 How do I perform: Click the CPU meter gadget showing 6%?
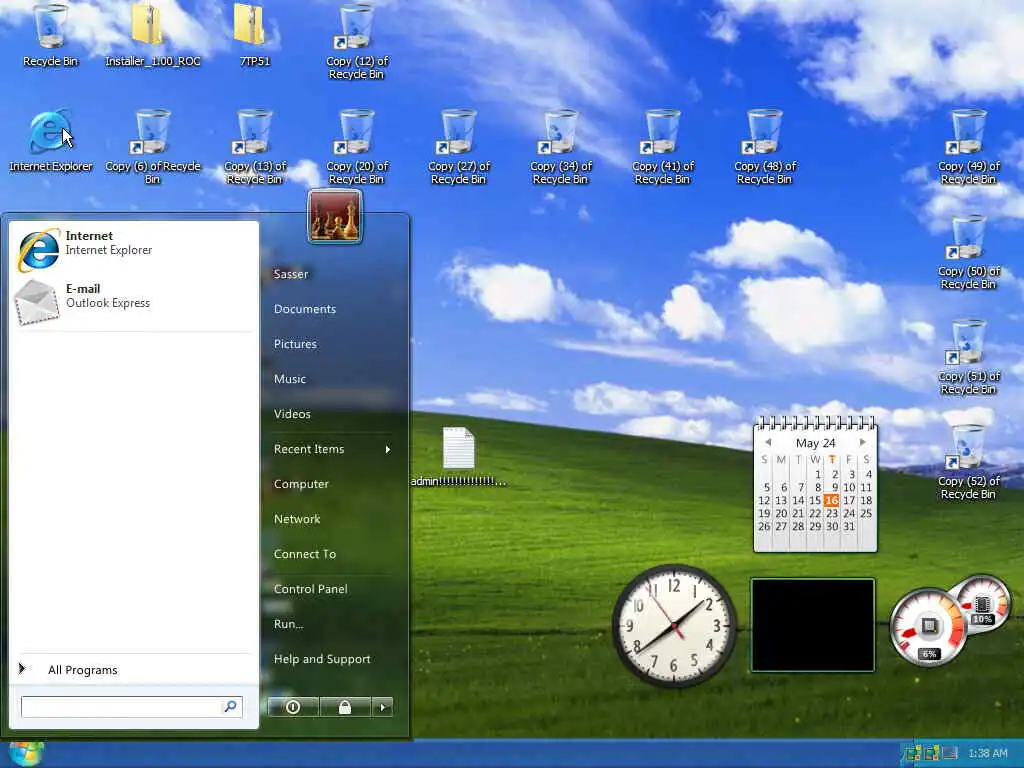(928, 628)
